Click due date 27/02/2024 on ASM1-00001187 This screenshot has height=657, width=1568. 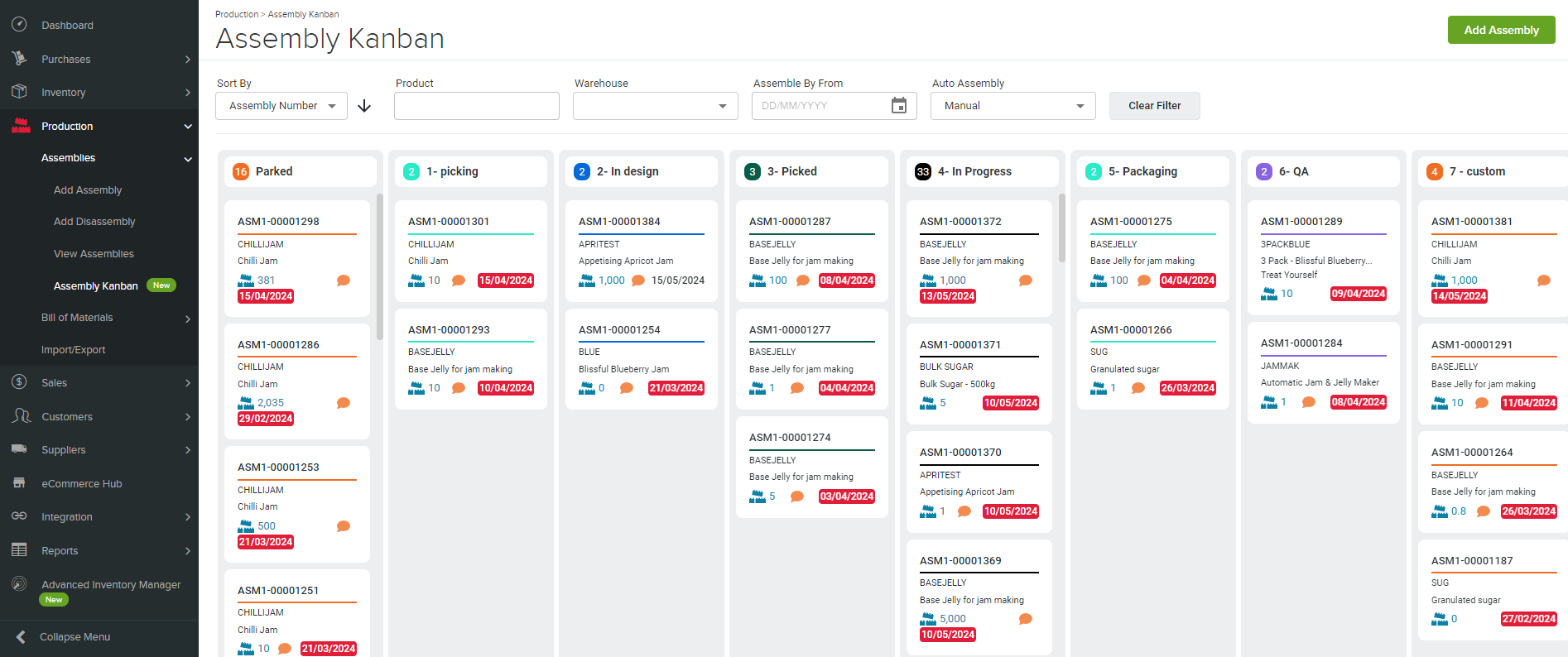point(1529,619)
